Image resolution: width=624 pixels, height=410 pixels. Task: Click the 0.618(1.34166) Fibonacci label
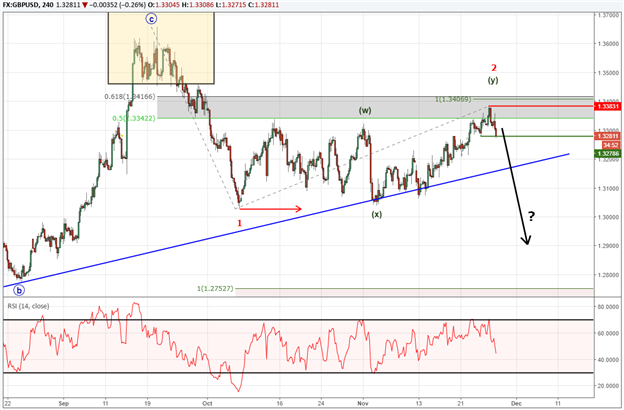point(130,97)
